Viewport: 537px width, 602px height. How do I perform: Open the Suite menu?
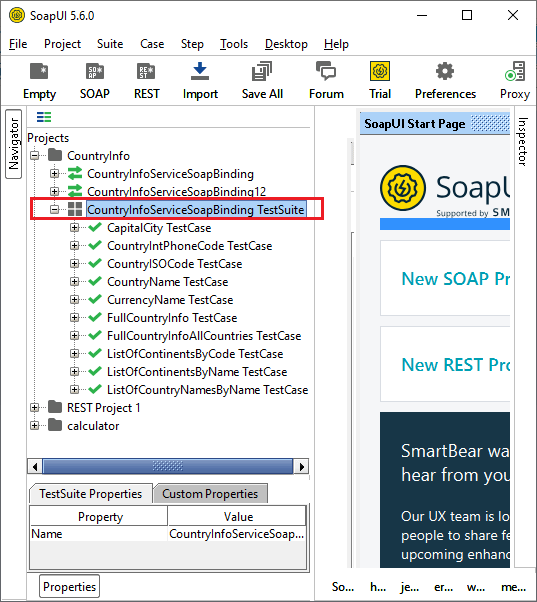pyautogui.click(x=110, y=44)
